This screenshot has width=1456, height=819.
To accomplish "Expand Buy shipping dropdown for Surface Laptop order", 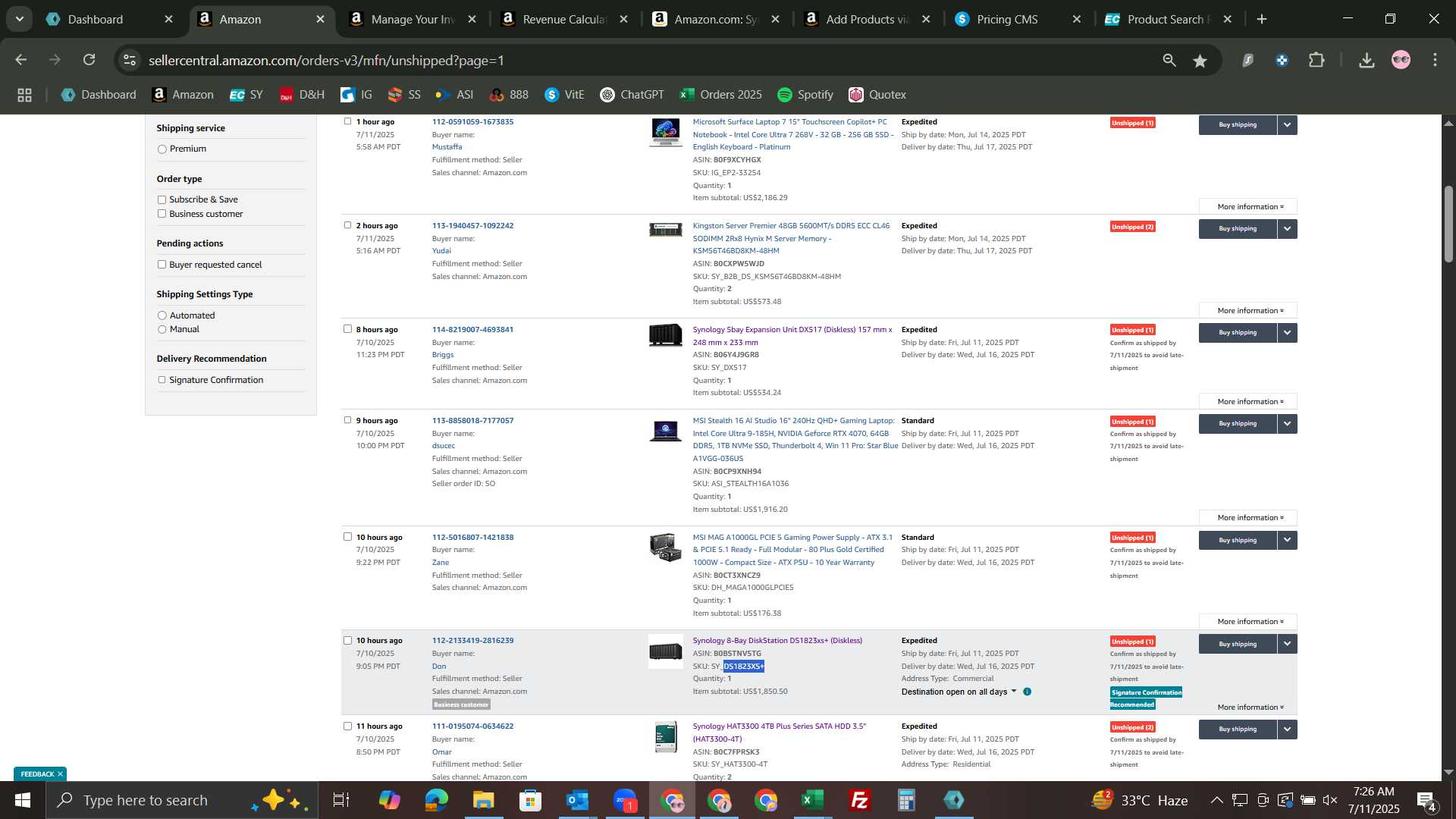I will 1288,124.
